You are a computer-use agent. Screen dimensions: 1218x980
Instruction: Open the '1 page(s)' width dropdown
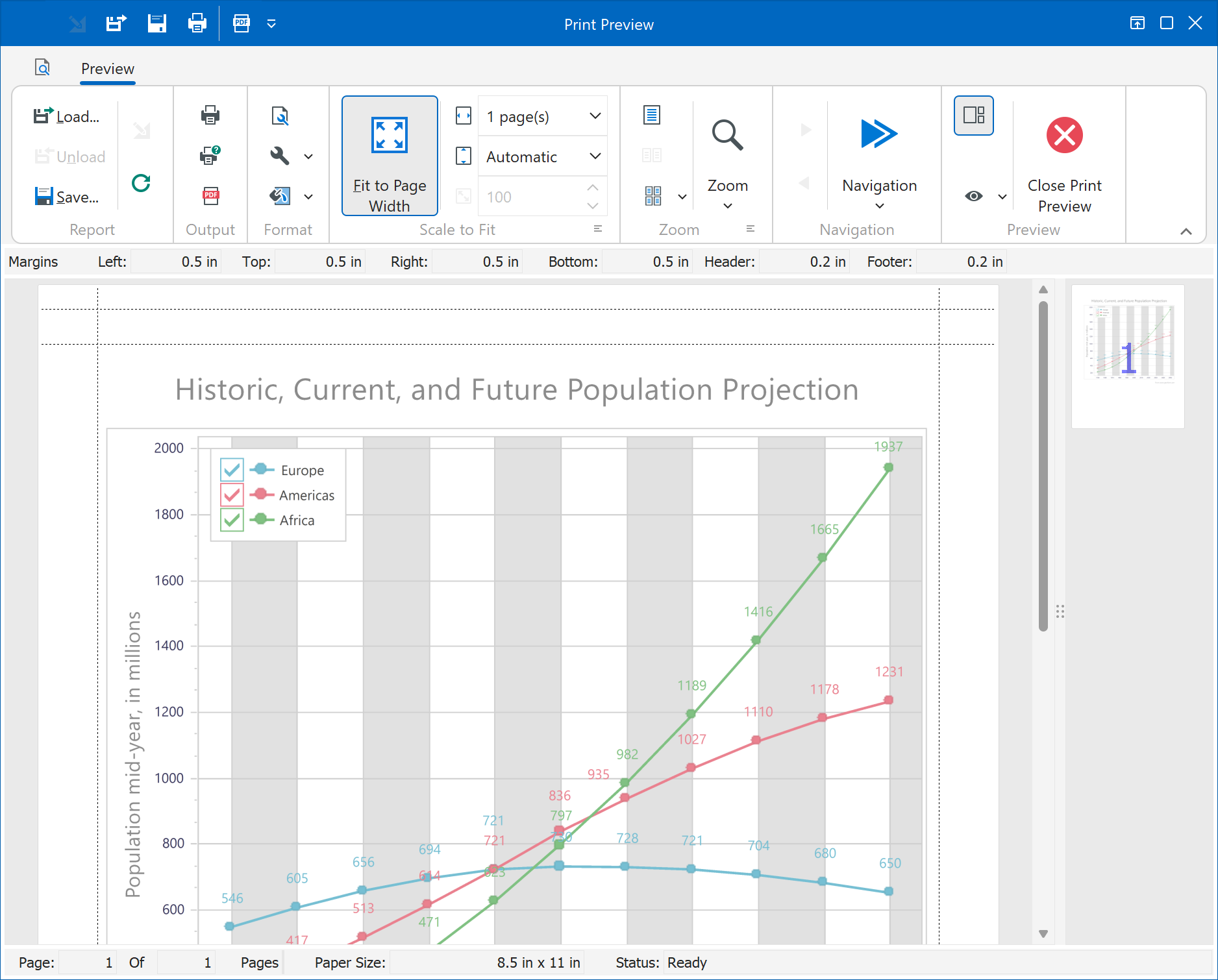click(x=595, y=116)
